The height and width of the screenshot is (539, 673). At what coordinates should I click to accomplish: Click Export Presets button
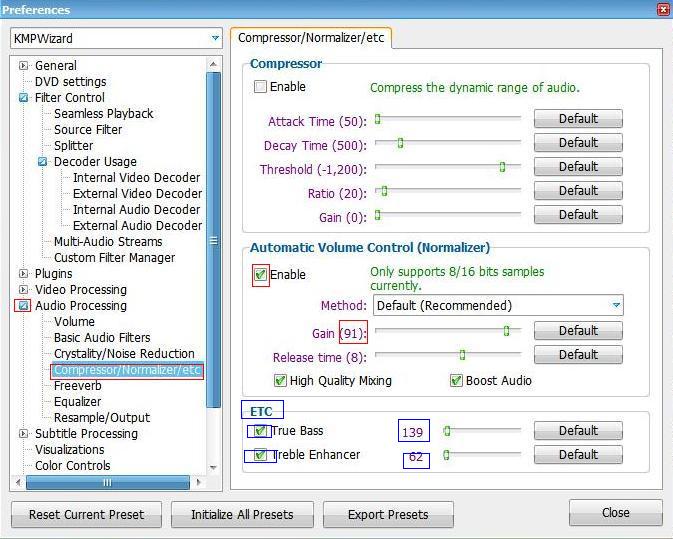(388, 515)
